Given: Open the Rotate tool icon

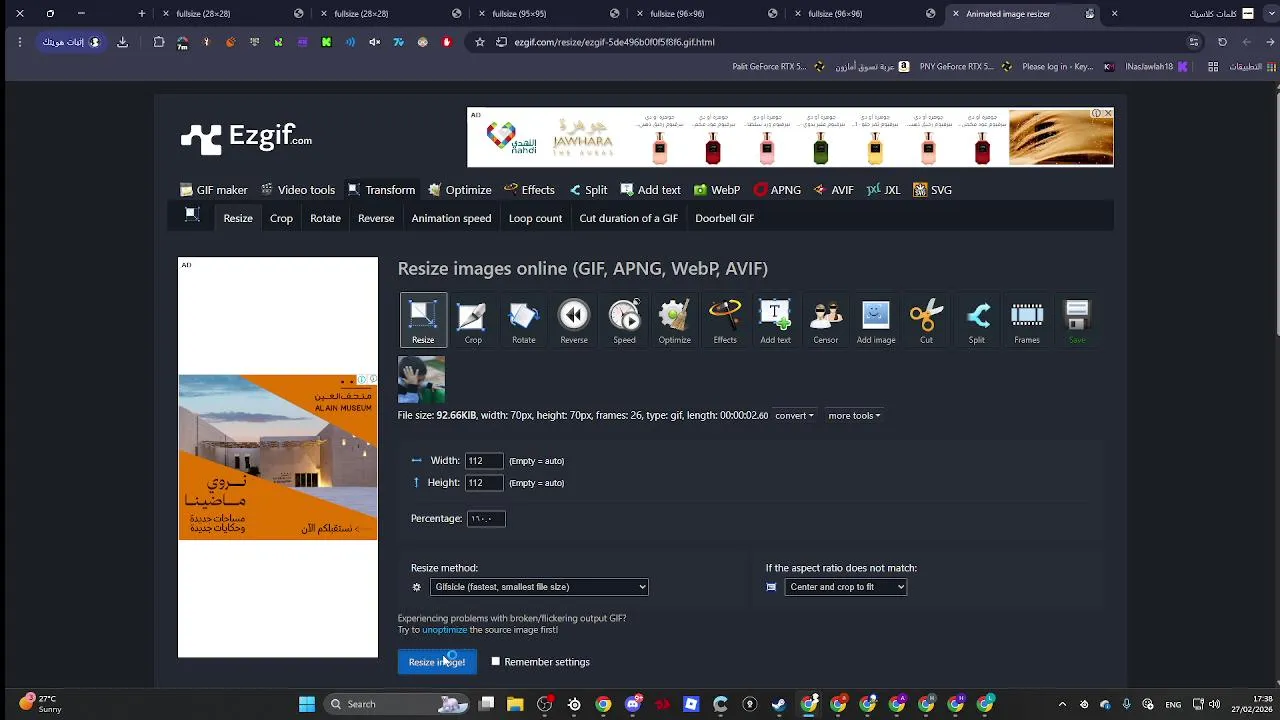Looking at the screenshot, I should [523, 320].
